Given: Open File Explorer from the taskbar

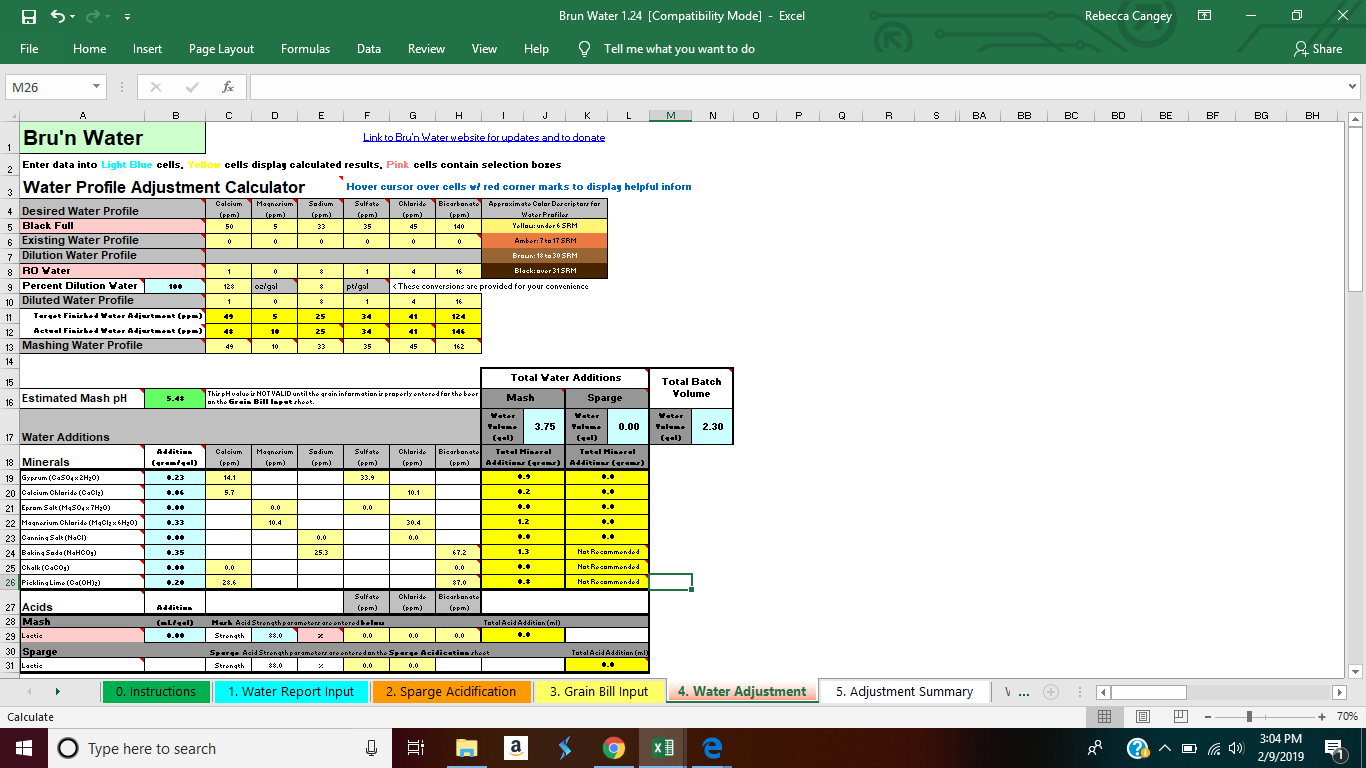Looking at the screenshot, I should point(467,748).
